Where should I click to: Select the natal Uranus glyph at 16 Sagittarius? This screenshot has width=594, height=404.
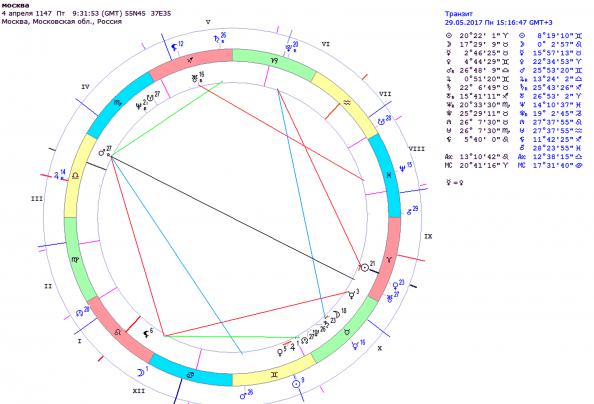point(195,78)
